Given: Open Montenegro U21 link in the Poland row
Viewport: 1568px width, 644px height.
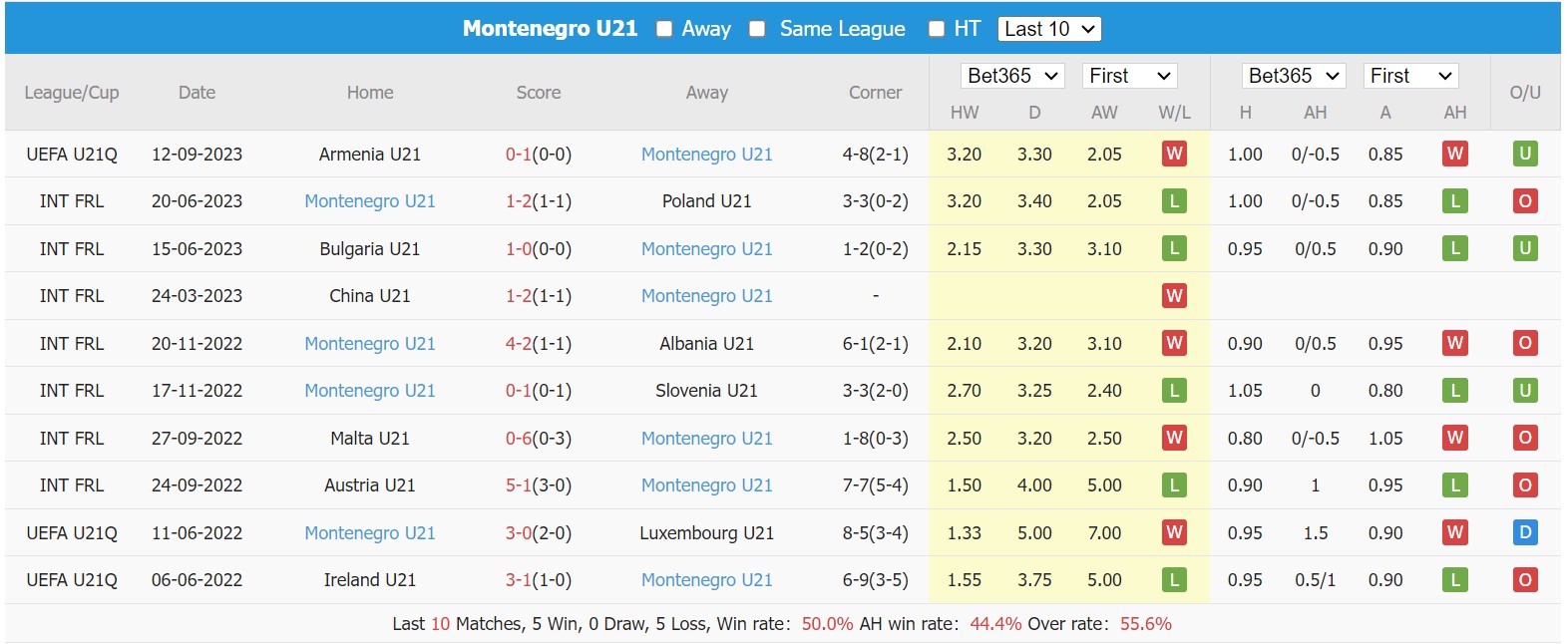Looking at the screenshot, I should pyautogui.click(x=369, y=200).
